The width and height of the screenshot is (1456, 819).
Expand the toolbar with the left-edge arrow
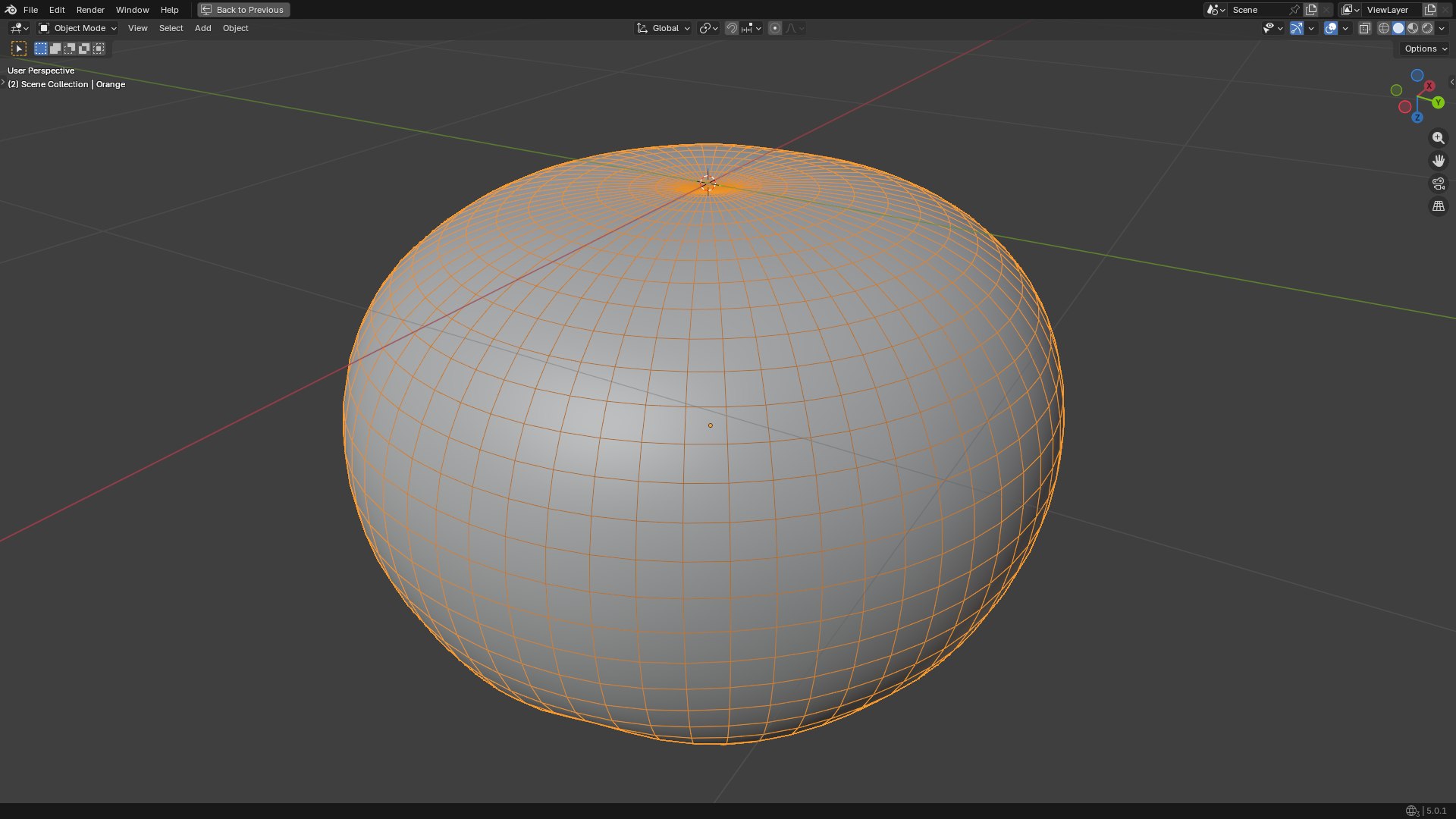point(3,82)
